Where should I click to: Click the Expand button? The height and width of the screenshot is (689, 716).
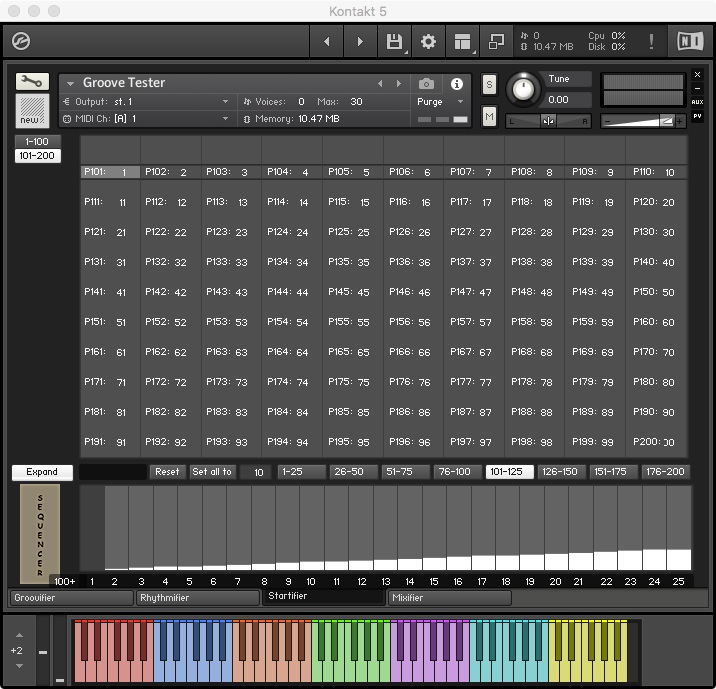pos(42,472)
